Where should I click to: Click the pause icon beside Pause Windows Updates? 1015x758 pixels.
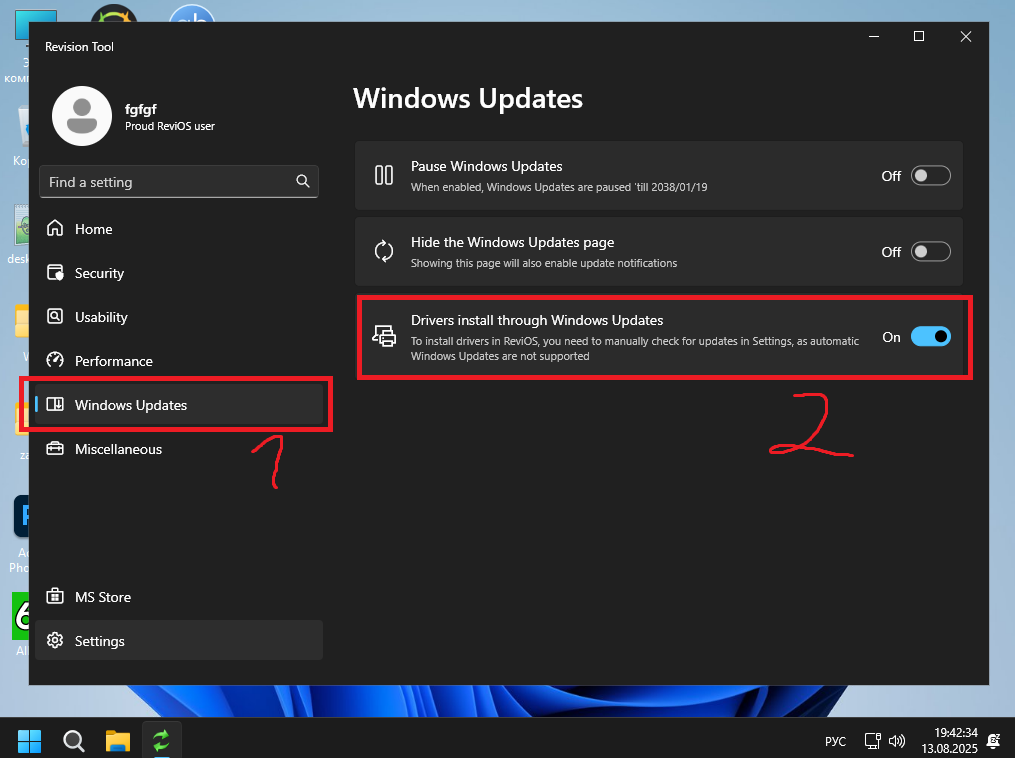point(384,175)
